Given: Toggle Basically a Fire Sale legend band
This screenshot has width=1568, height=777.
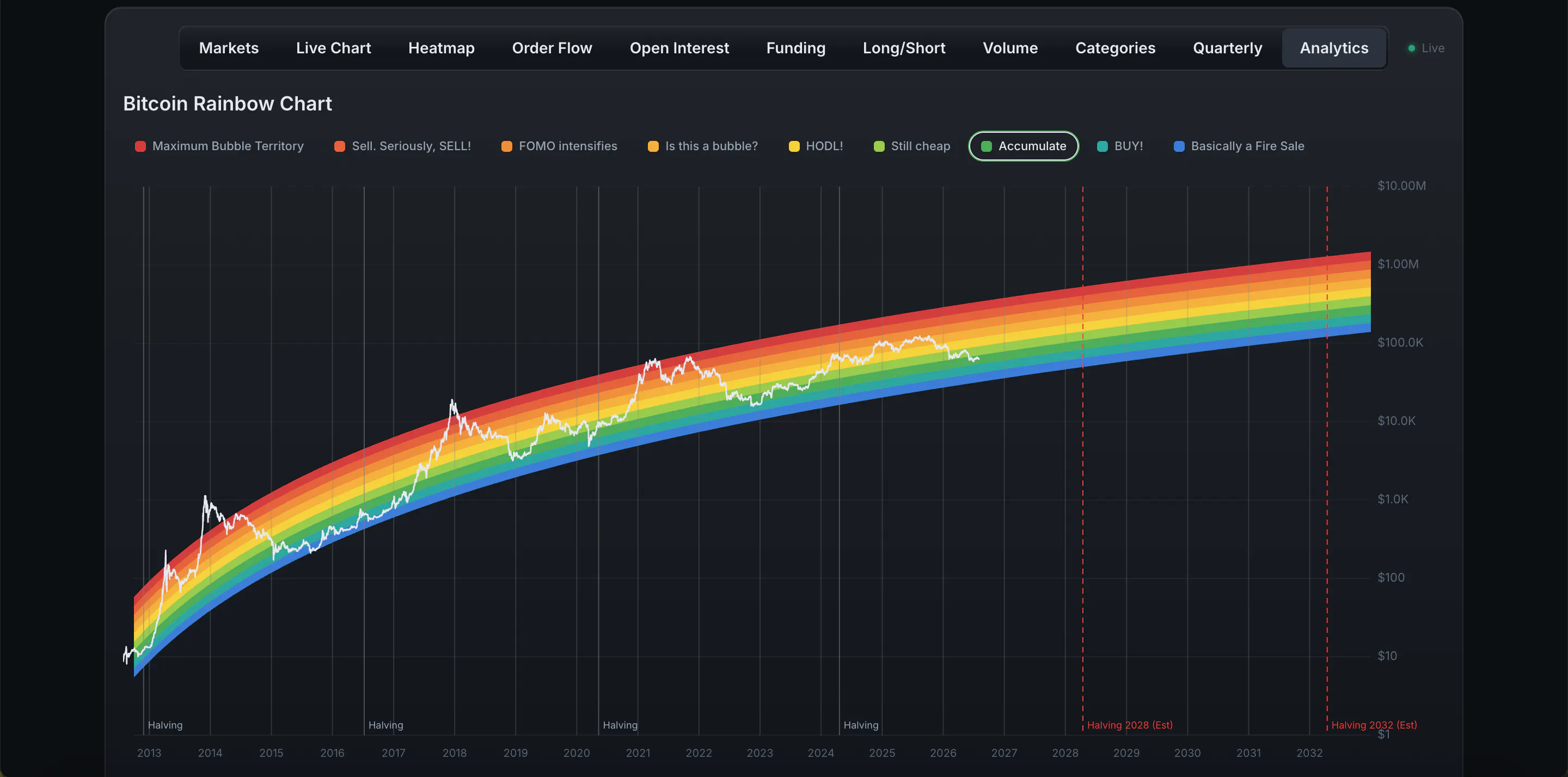Looking at the screenshot, I should [x=1239, y=146].
